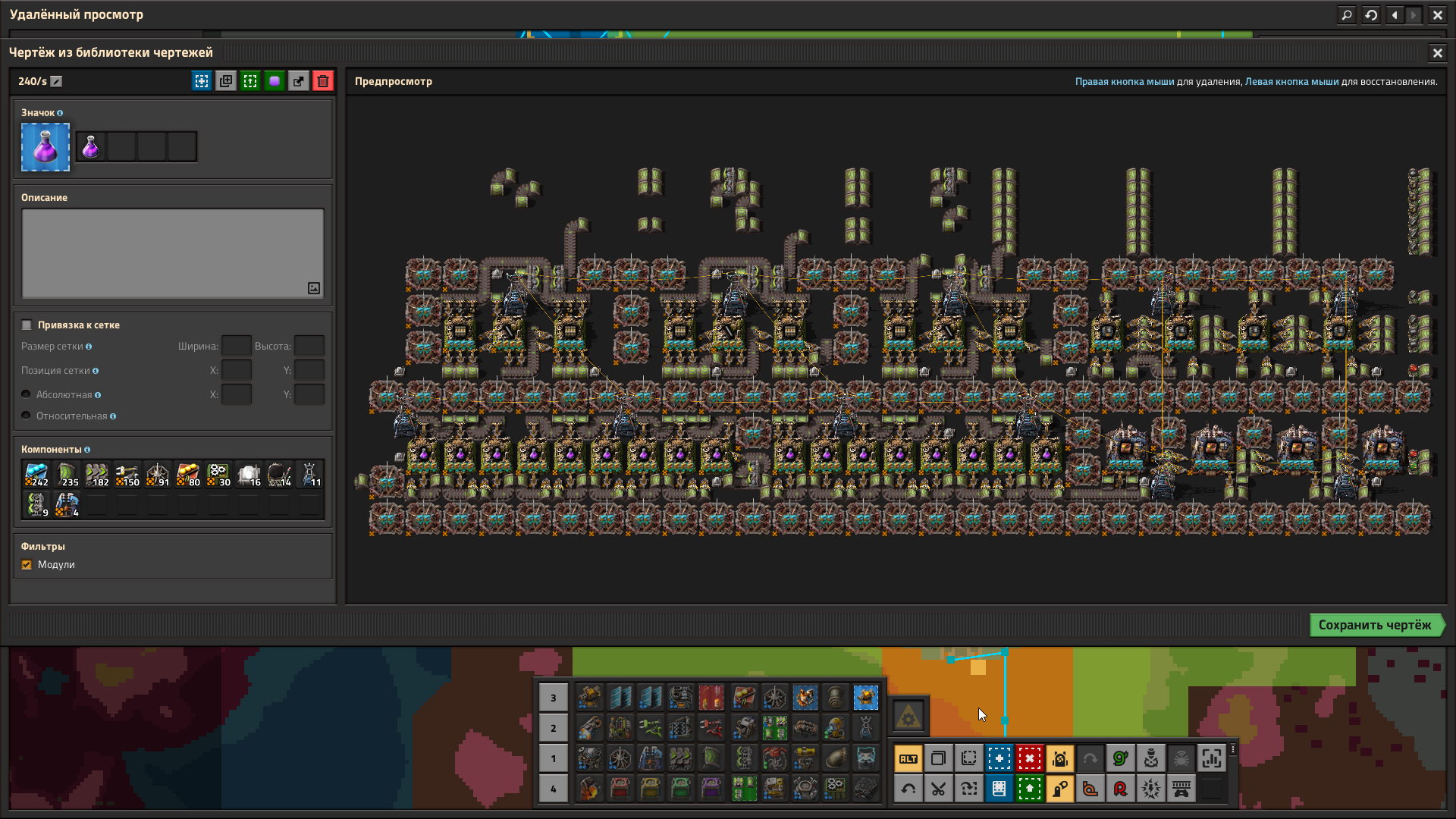Click the splitter component with count 9
The height and width of the screenshot is (819, 1456).
click(36, 505)
